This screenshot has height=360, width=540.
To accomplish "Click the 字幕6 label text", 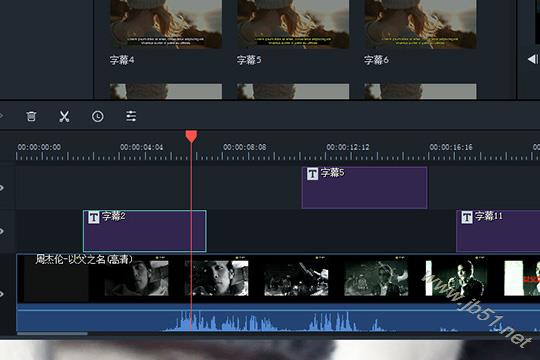I will coord(376,60).
